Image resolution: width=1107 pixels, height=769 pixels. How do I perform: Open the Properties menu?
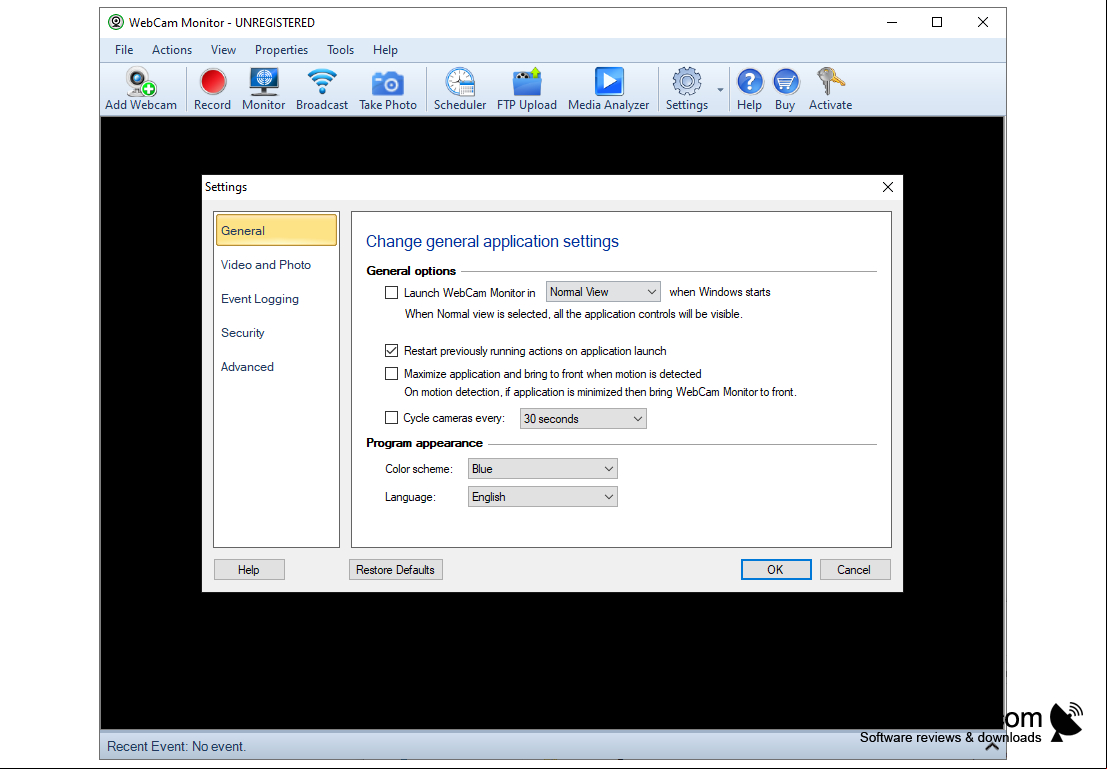(281, 50)
